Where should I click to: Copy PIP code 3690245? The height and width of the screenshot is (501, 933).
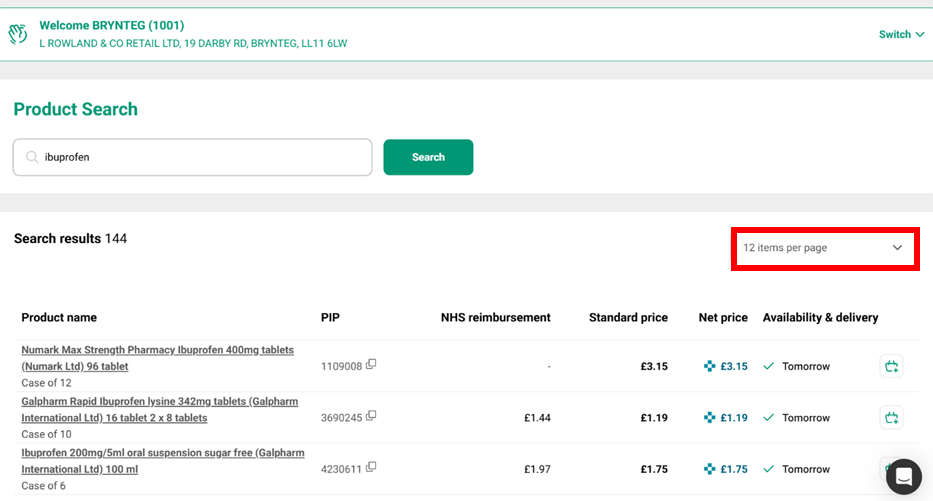371,416
